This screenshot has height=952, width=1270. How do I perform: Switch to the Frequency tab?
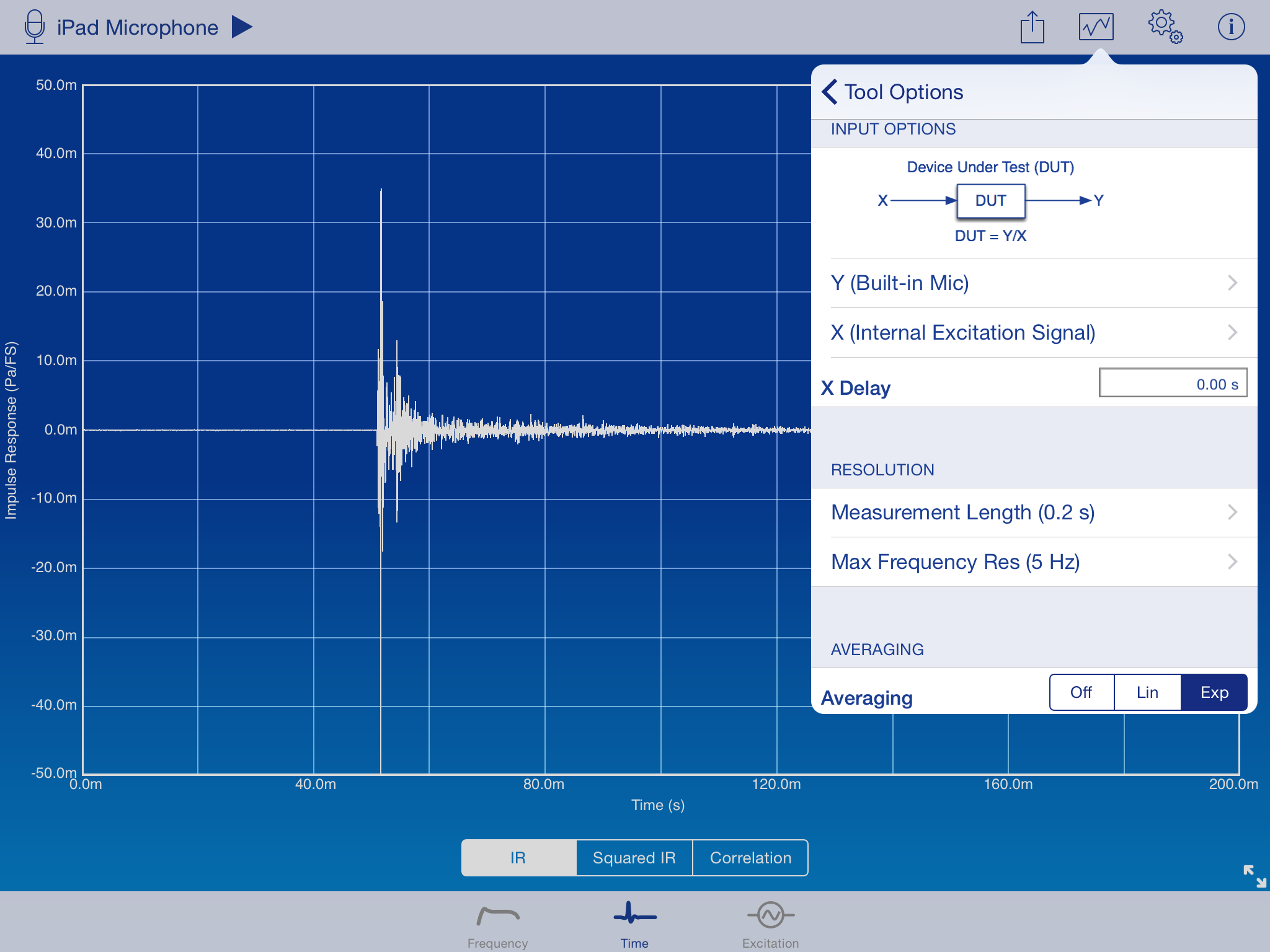497,925
